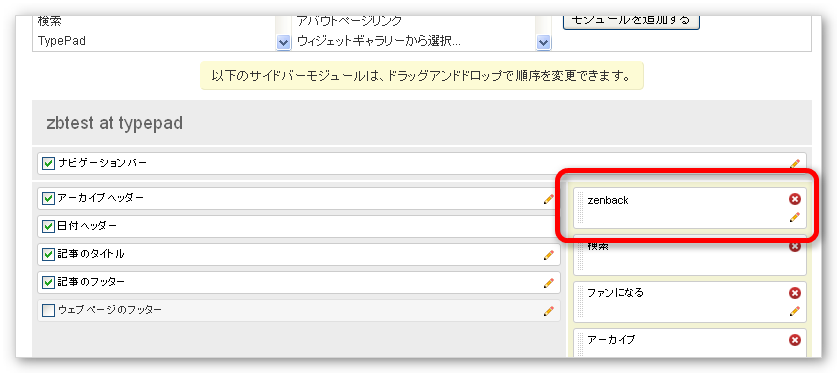Click edit pencil on 記事のフッター row

[x=549, y=283]
